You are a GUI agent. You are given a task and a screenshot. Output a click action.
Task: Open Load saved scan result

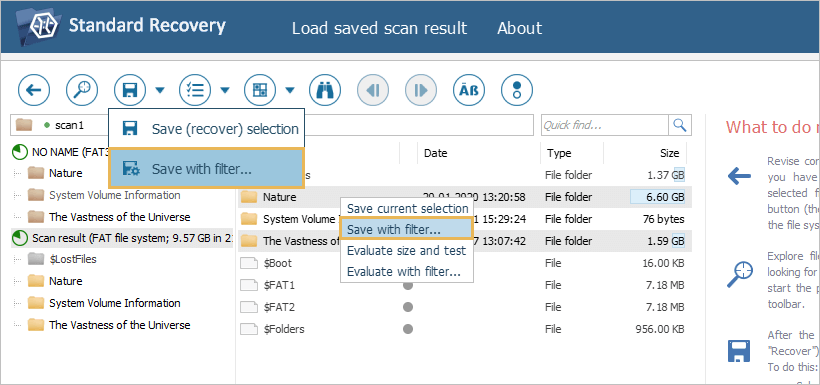click(x=379, y=28)
